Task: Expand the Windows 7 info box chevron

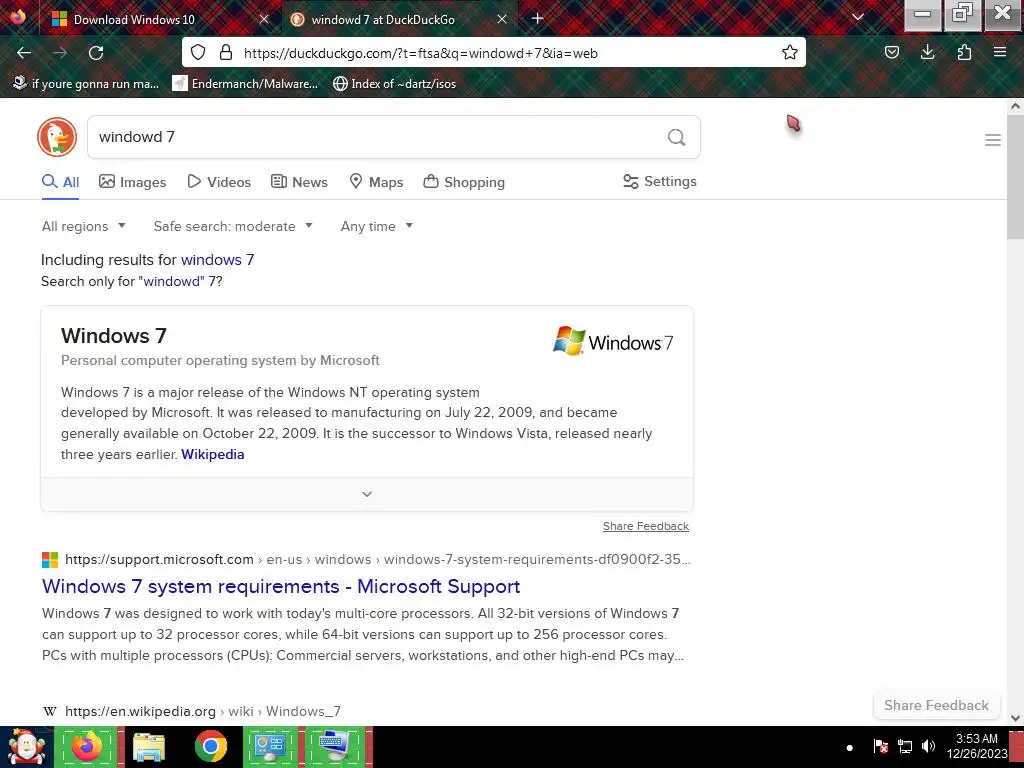Action: (367, 494)
